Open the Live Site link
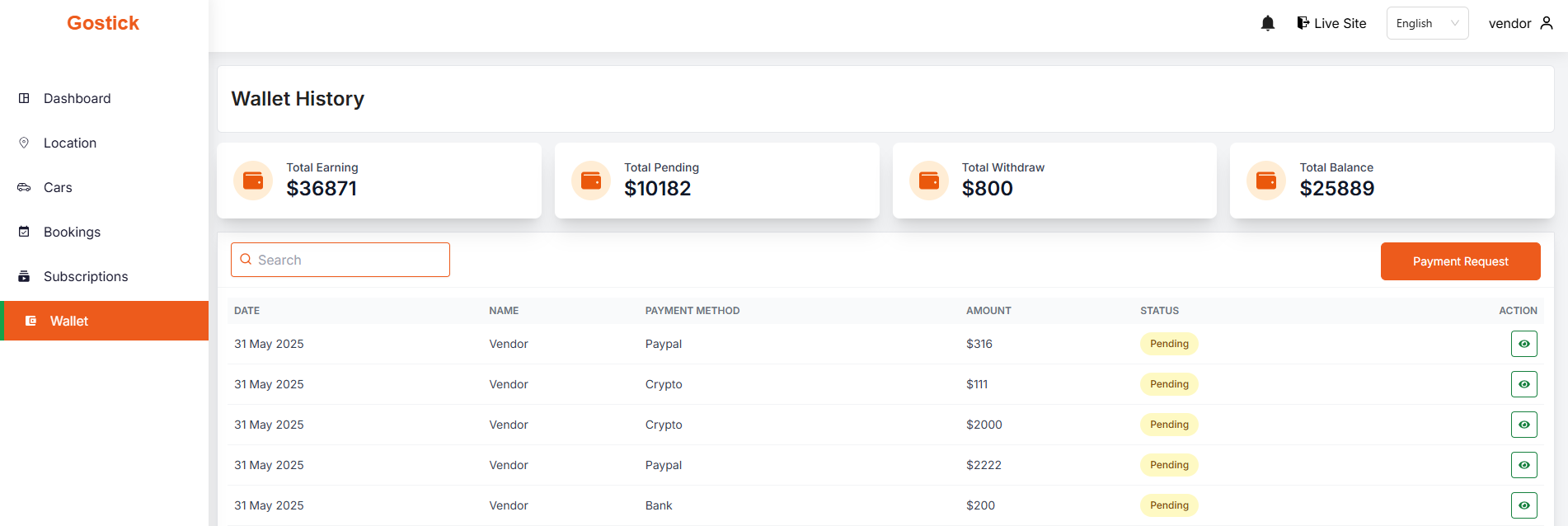Viewport: 1568px width, 526px height. (x=1331, y=23)
